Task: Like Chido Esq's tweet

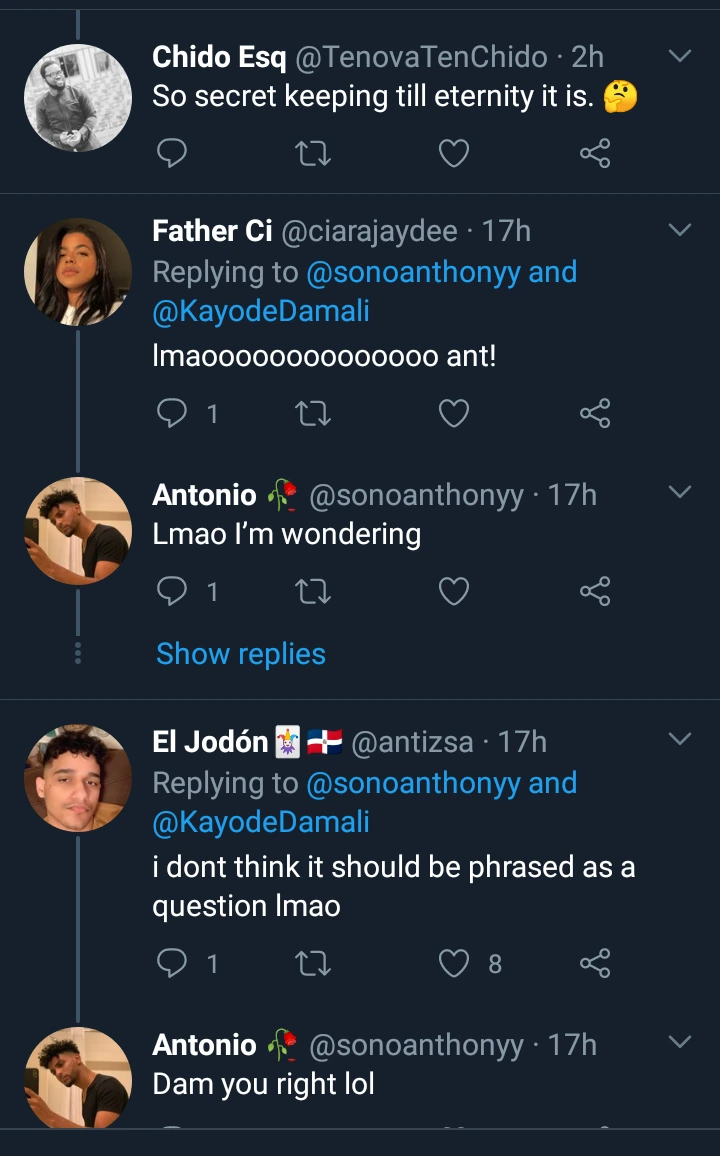Action: [454, 153]
